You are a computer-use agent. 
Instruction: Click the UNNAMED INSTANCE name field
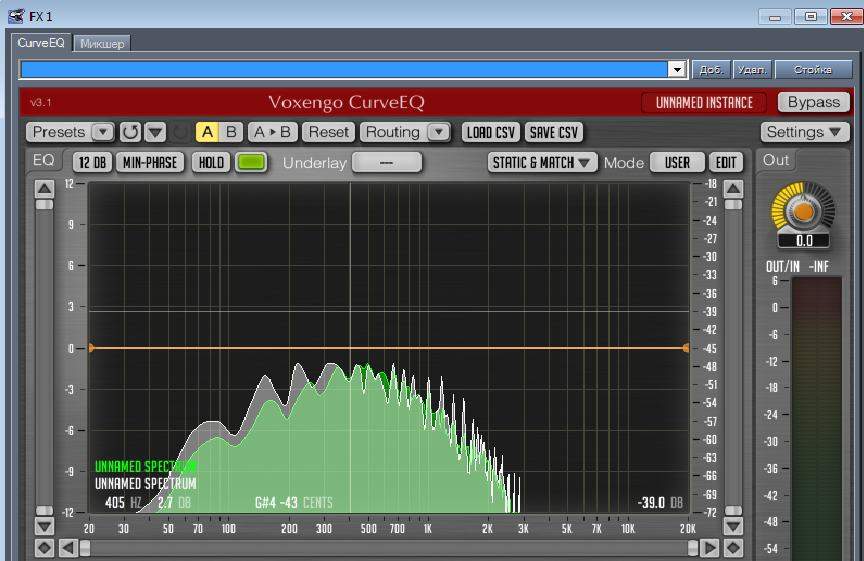coord(704,102)
